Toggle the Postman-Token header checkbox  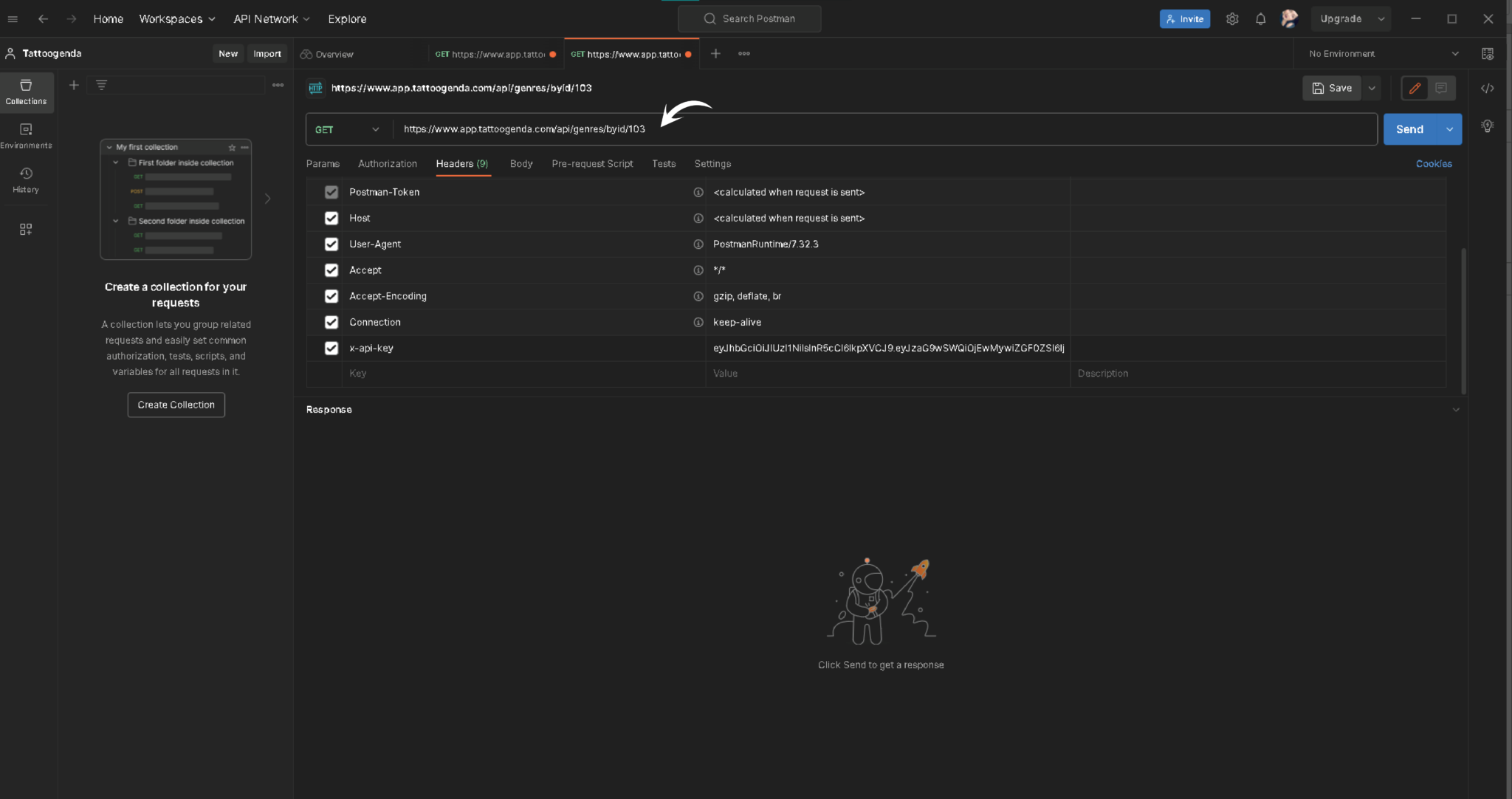[x=331, y=192]
